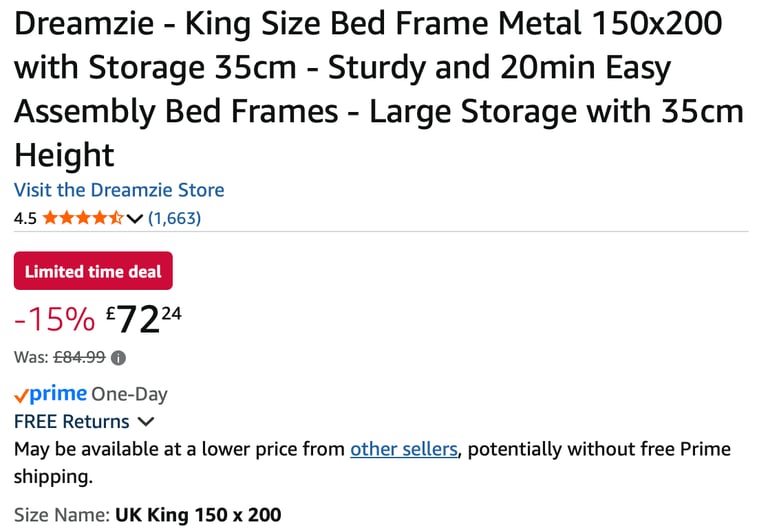Click the half-filled fifth star
Screen dimensions: 768x529
(x=116, y=217)
